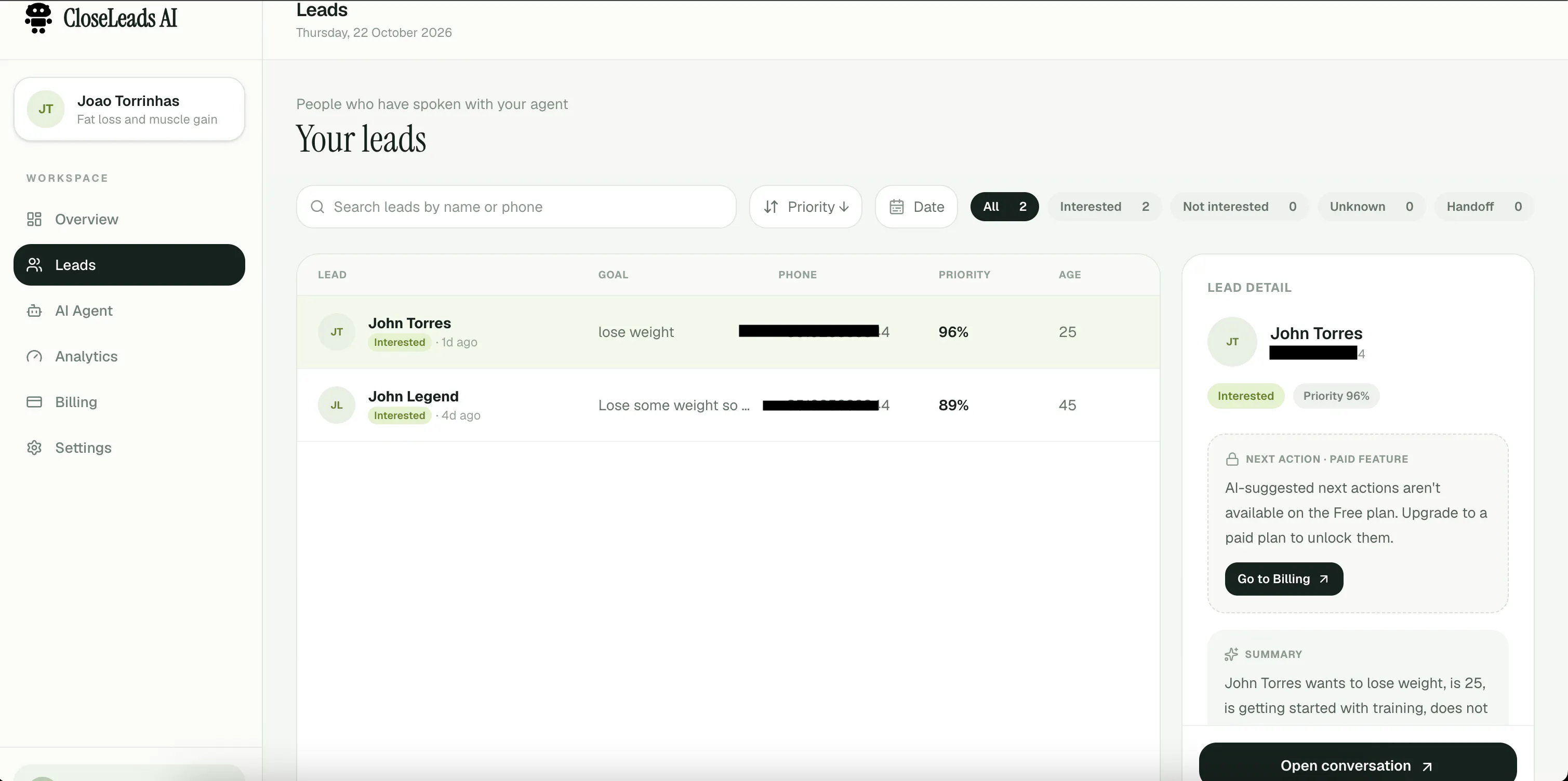Click the CloseLeads AI robot logo
The image size is (1568, 781).
[x=38, y=18]
